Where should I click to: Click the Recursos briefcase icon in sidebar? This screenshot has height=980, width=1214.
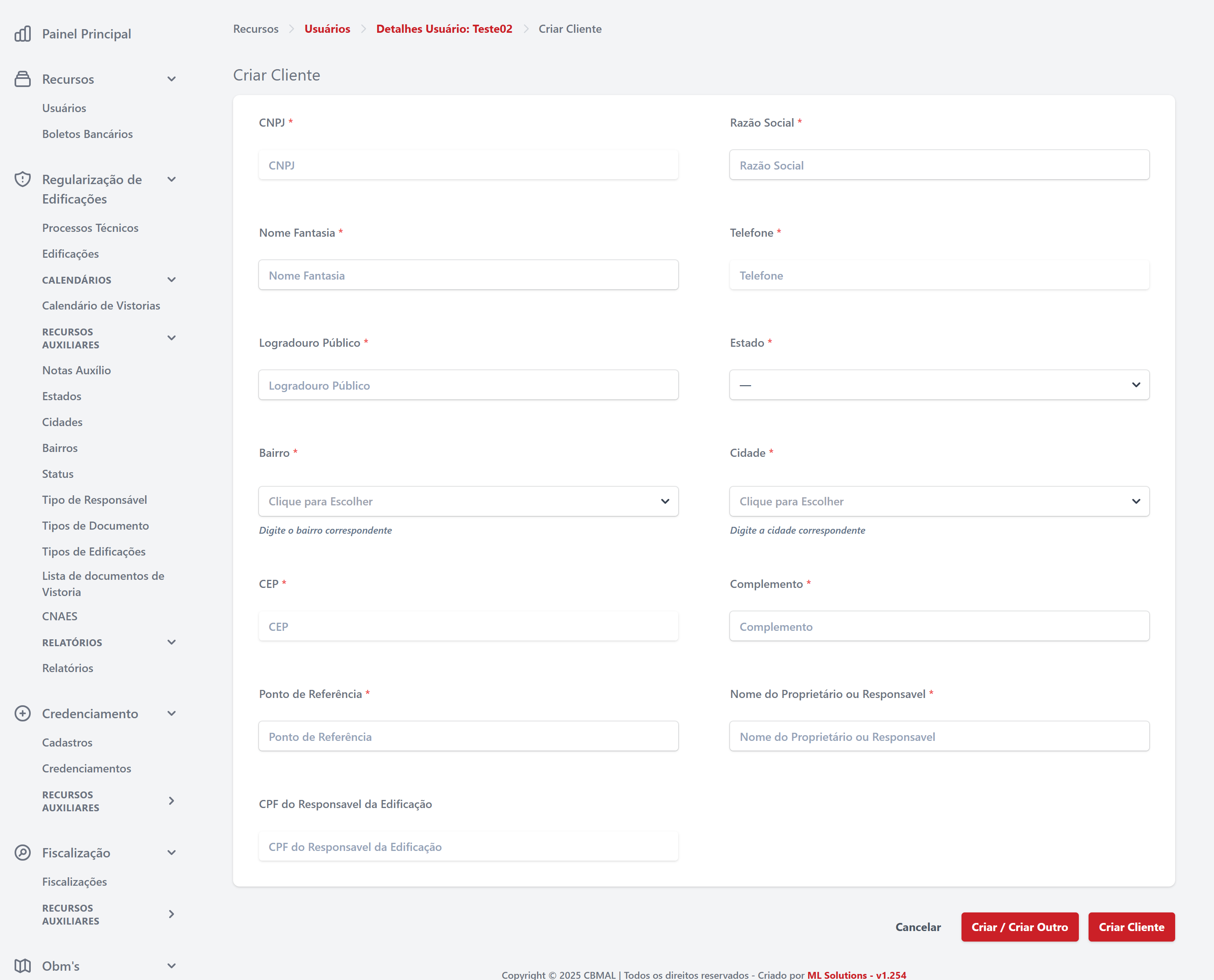coord(23,79)
